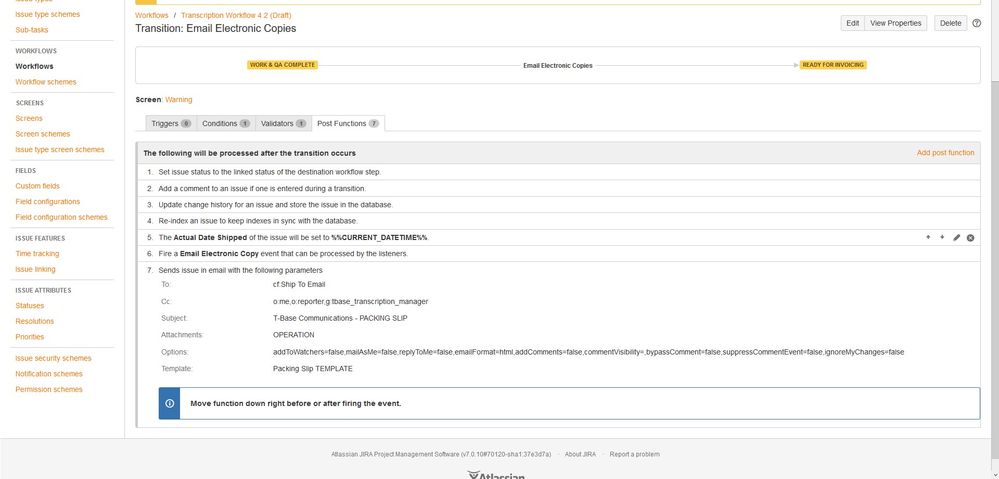
Task: Click Edit transition button
Action: point(852,23)
